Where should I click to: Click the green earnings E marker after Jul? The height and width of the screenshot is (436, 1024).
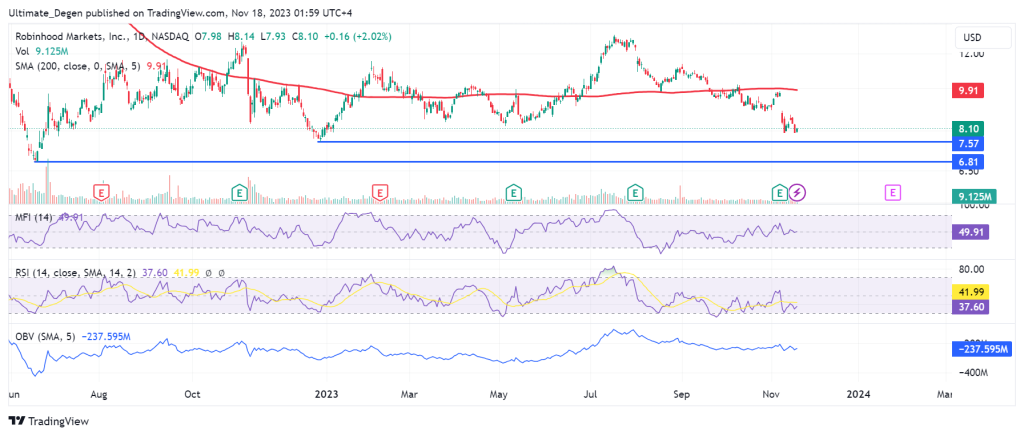[634, 193]
